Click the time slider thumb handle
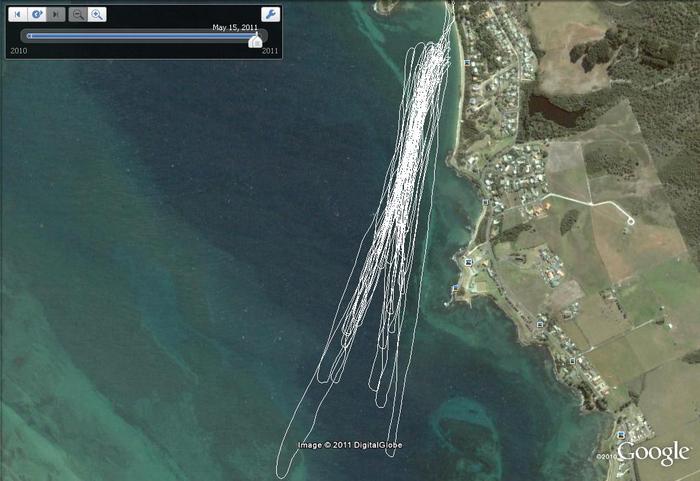Image resolution: width=700 pixels, height=481 pixels. (256, 40)
